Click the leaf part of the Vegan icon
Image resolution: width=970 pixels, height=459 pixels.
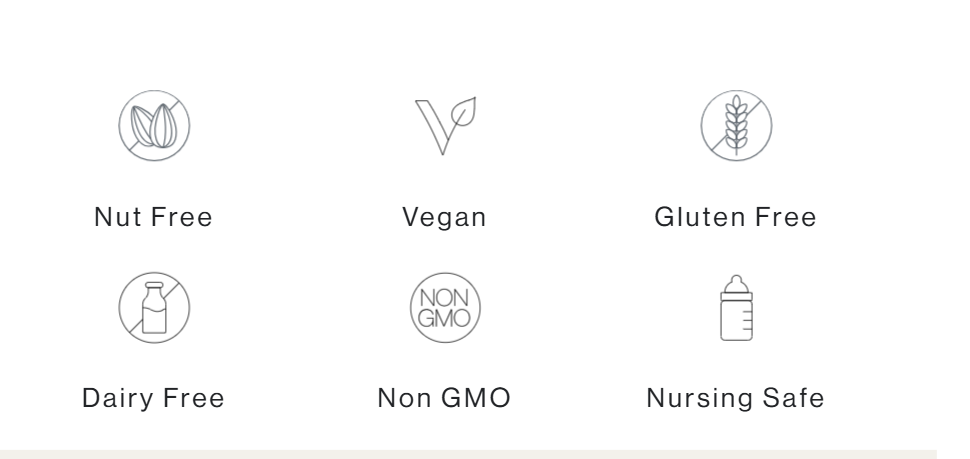(463, 112)
